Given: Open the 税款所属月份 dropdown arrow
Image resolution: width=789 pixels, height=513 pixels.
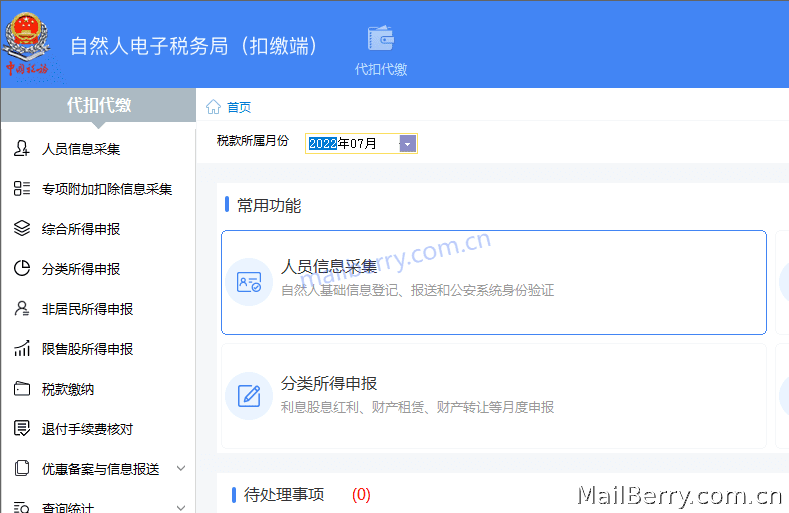Looking at the screenshot, I should [x=408, y=144].
